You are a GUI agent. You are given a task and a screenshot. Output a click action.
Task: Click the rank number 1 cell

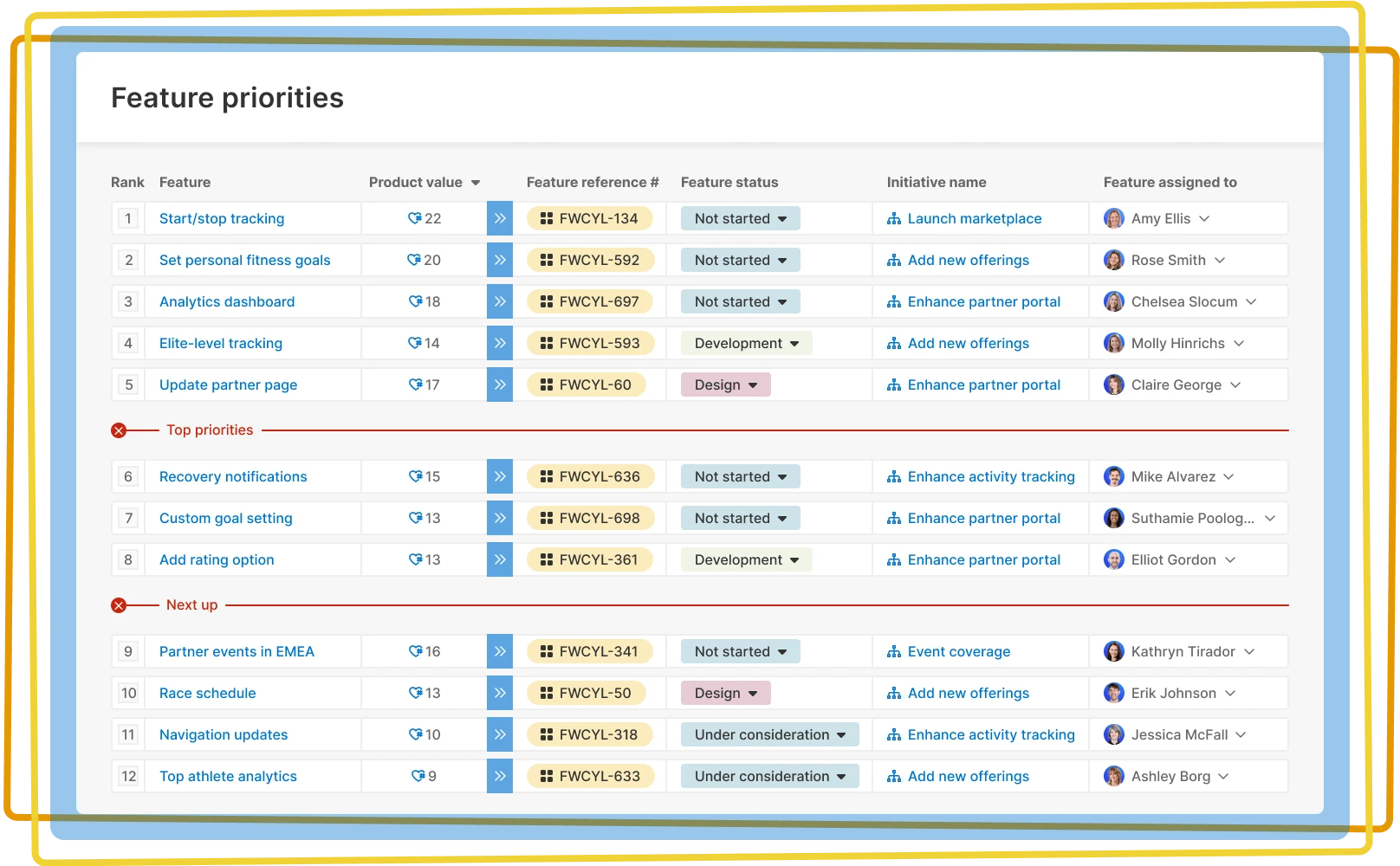pos(127,218)
